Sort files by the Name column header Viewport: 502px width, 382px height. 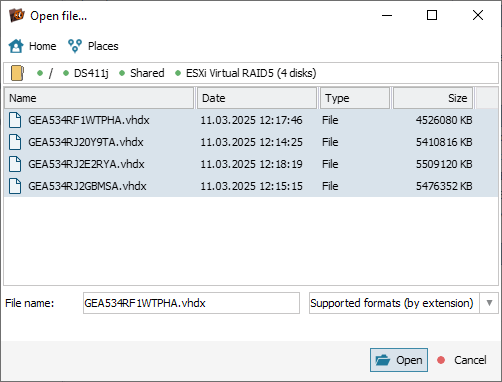99,98
